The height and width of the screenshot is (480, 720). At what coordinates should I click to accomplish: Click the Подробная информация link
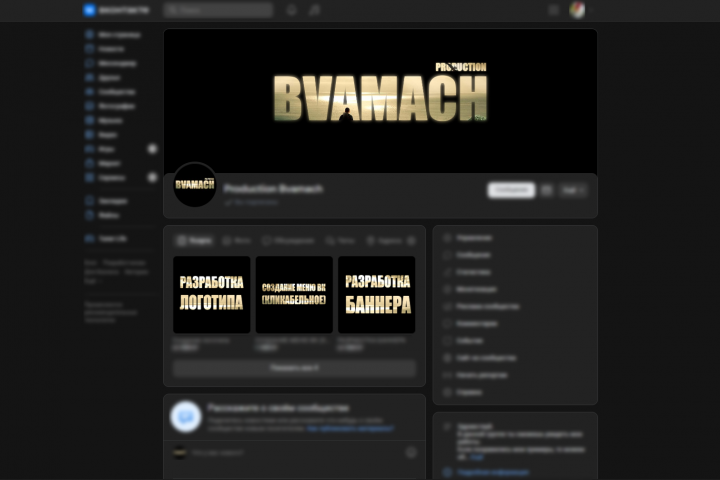click(493, 472)
